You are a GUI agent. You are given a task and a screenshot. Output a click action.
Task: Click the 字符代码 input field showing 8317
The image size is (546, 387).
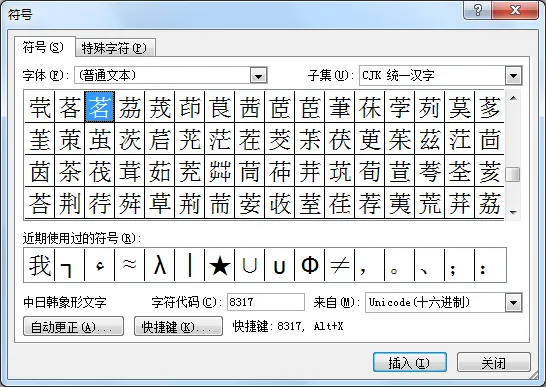[x=266, y=302]
